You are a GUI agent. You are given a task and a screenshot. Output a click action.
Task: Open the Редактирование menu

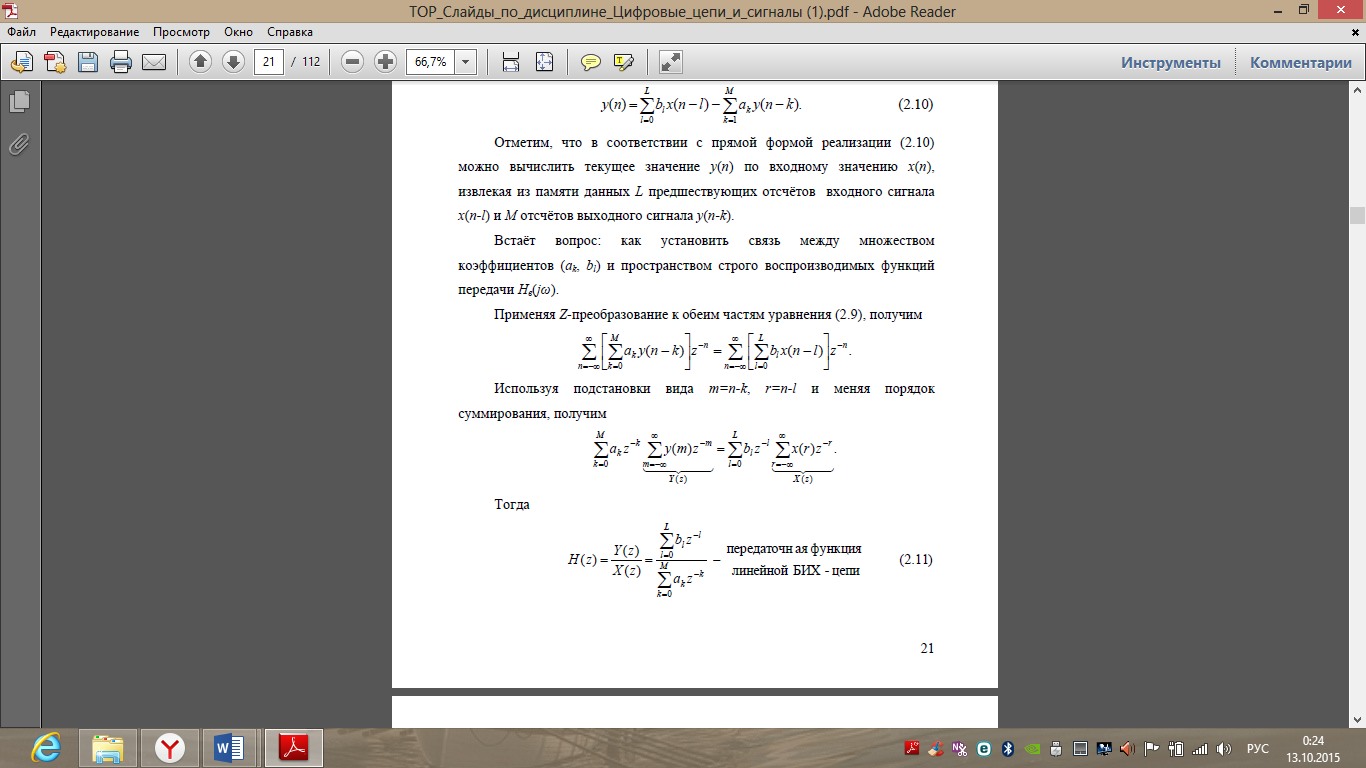coord(95,32)
